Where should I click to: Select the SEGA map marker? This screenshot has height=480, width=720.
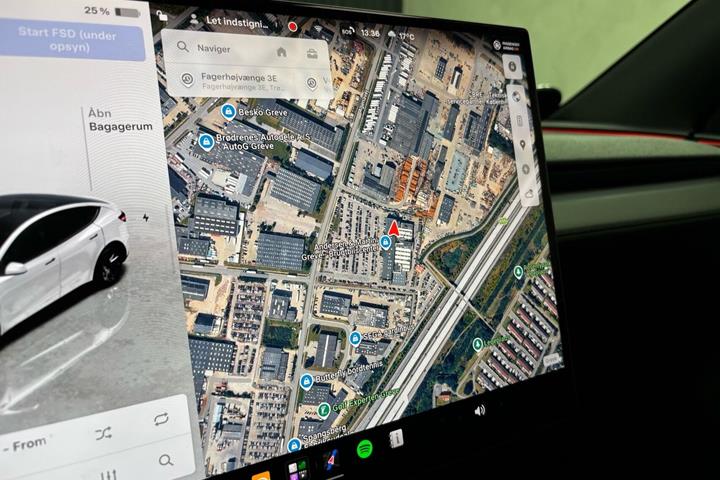[x=354, y=339]
